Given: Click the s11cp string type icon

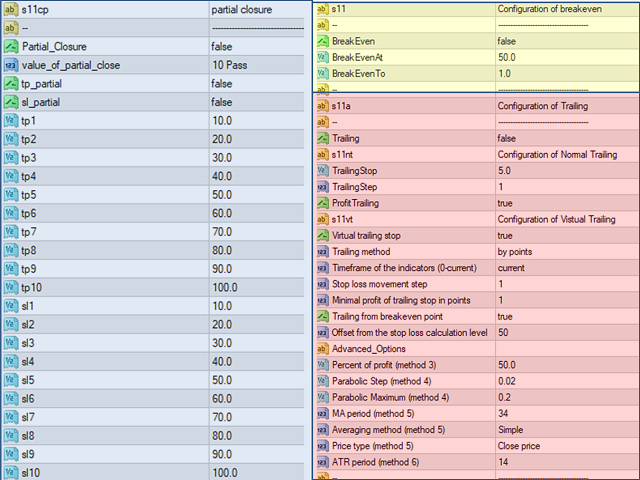Looking at the screenshot, I should pos(11,9).
